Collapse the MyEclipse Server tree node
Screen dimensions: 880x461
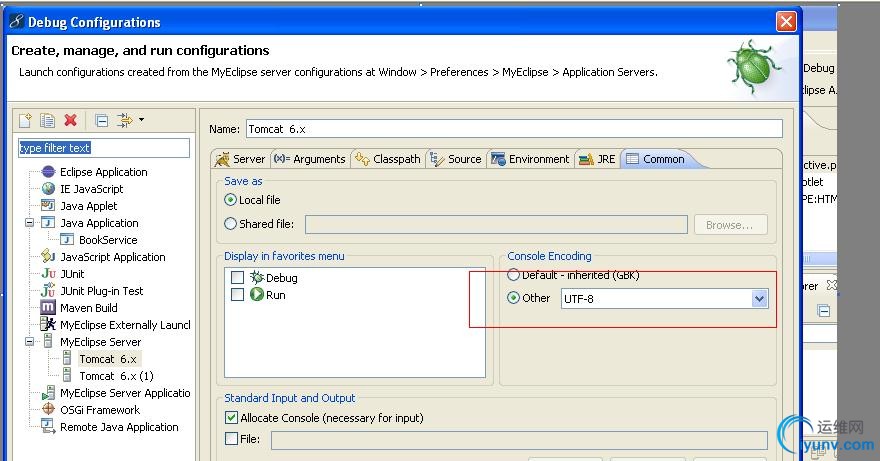point(30,341)
